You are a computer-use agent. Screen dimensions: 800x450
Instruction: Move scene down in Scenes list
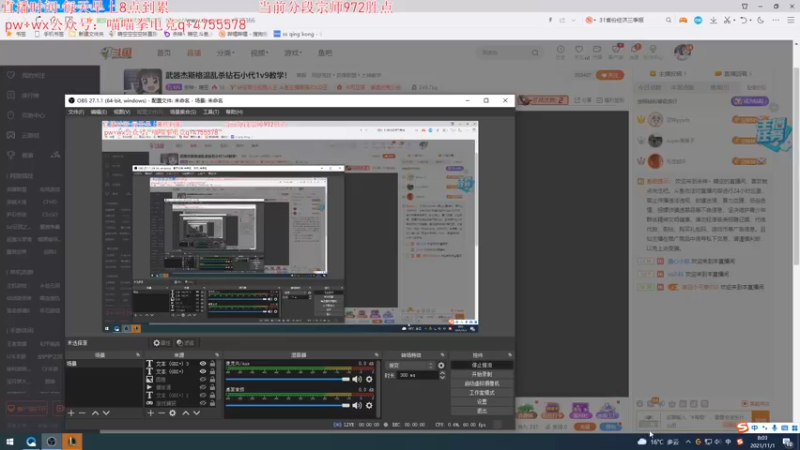pyautogui.click(x=106, y=413)
